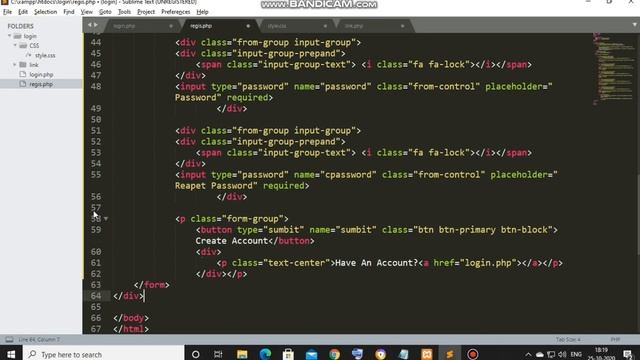
Task: Open Microsoft Edge from taskbar
Action: [265, 354]
